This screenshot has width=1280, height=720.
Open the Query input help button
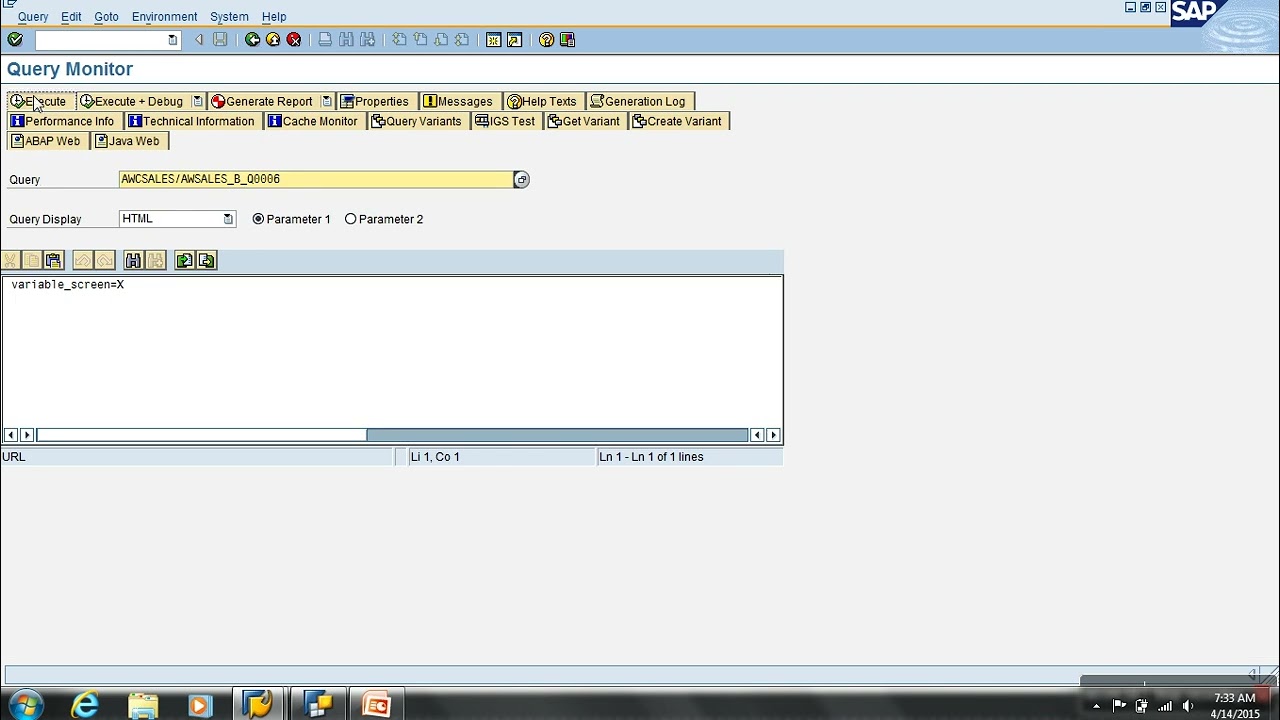(x=521, y=180)
